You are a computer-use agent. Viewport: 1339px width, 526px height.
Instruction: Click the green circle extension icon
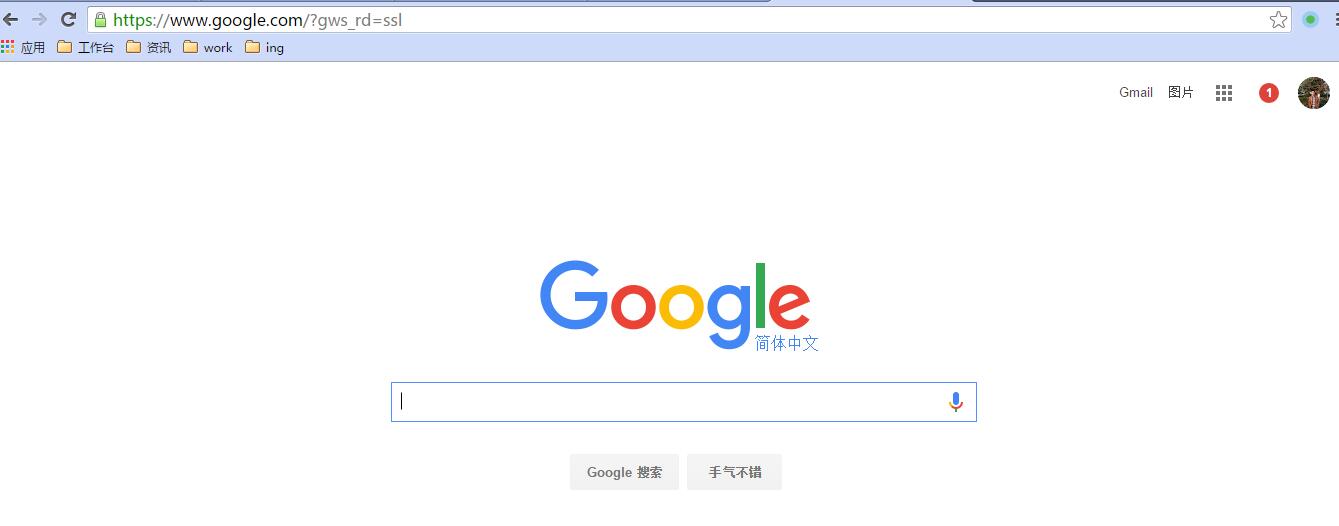1310,19
